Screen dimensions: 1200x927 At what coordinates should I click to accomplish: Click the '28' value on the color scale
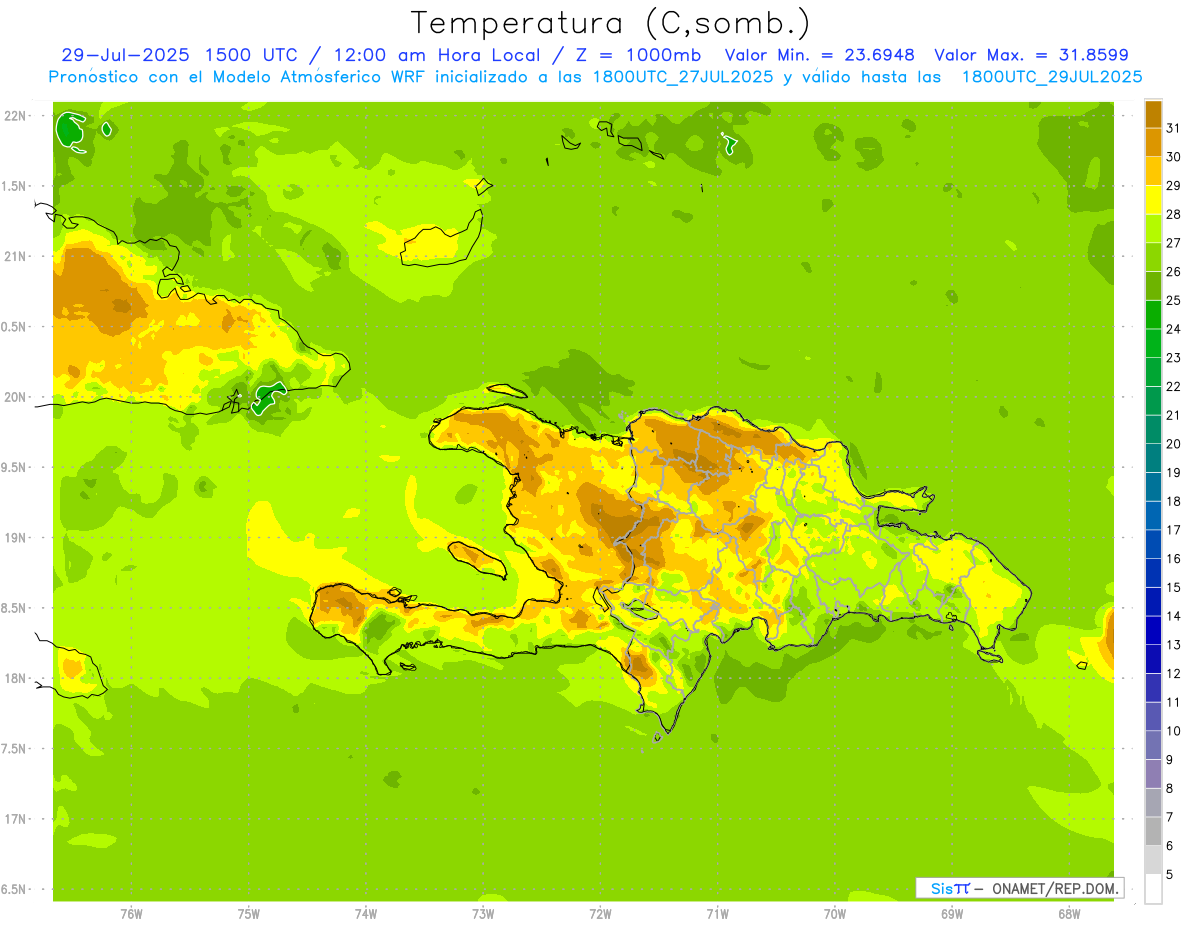pyautogui.click(x=1173, y=214)
